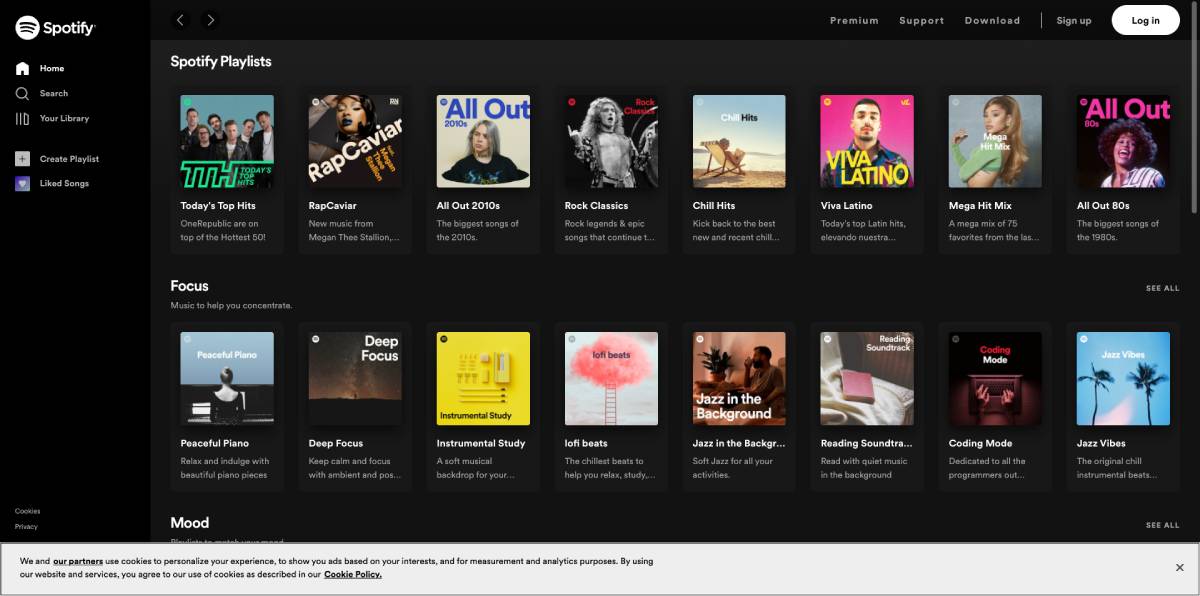This screenshot has height=596, width=1200.
Task: Open Your Library sidebar icon
Action: click(22, 118)
